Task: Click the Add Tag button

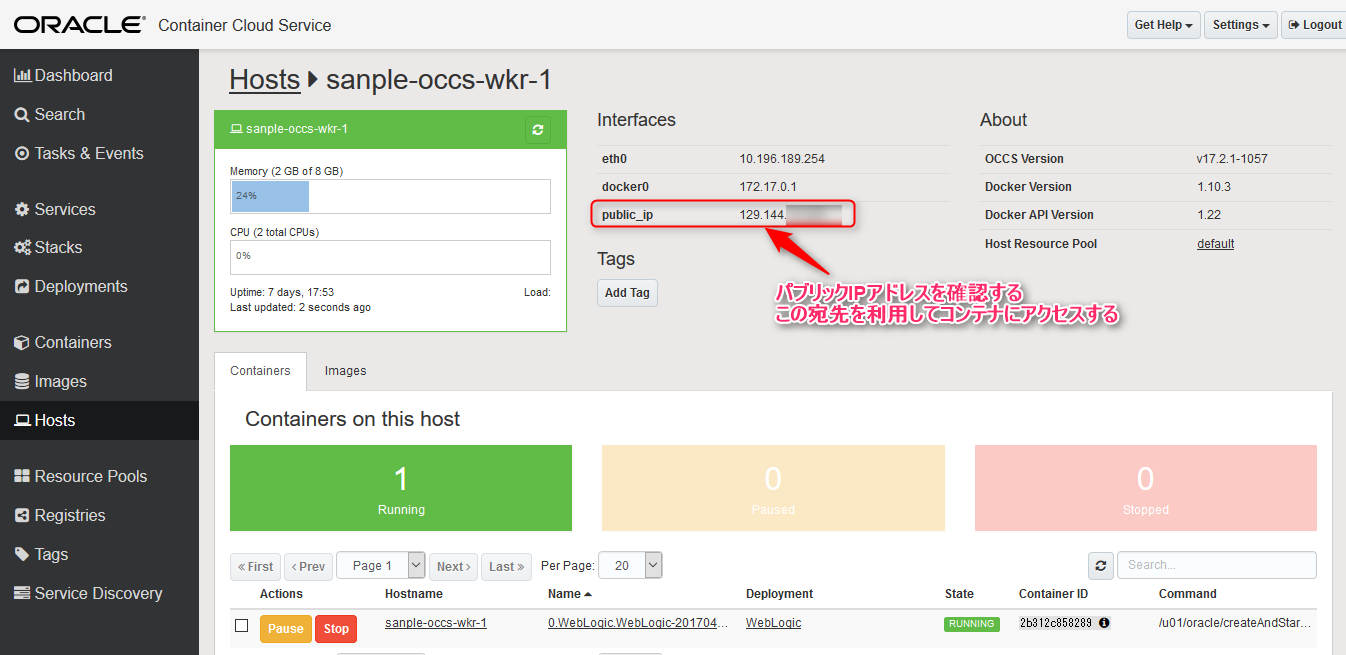Action: pos(627,293)
